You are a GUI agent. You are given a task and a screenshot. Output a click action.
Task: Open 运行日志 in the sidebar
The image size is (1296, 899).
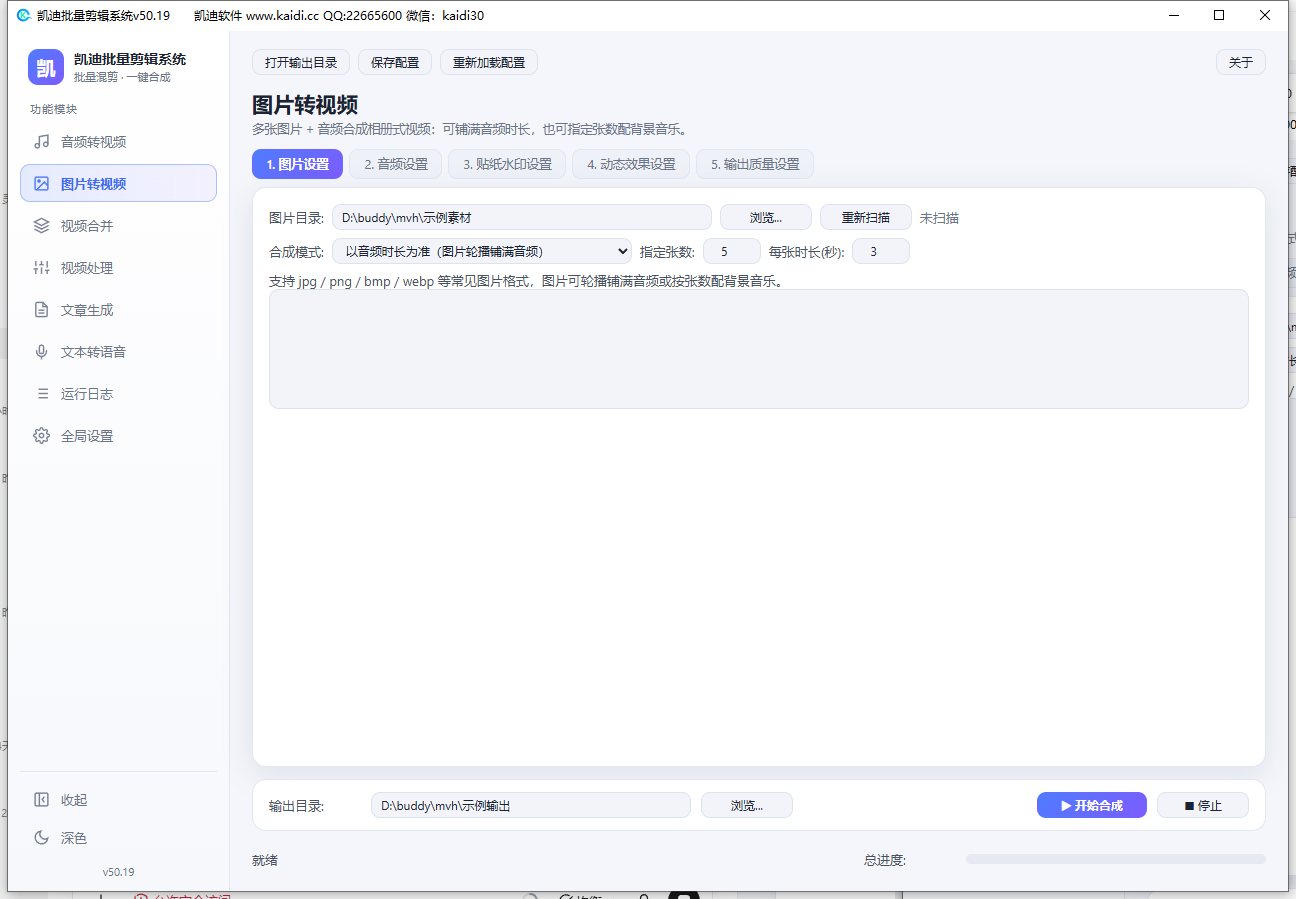(118, 394)
